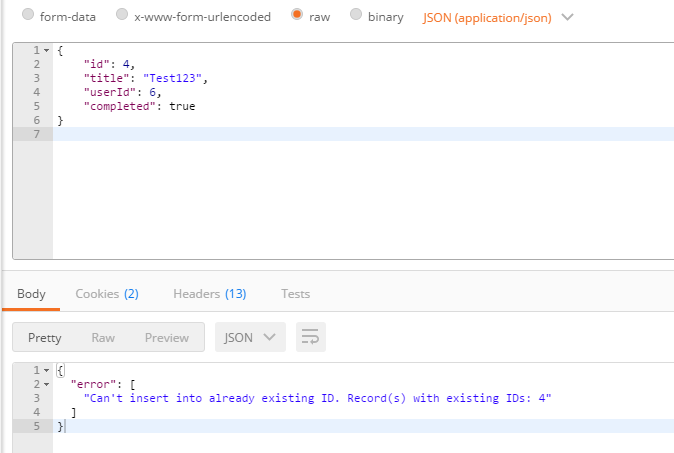Viewport: 674px width, 453px height.
Task: Toggle the line wrap icon
Action: [x=310, y=337]
